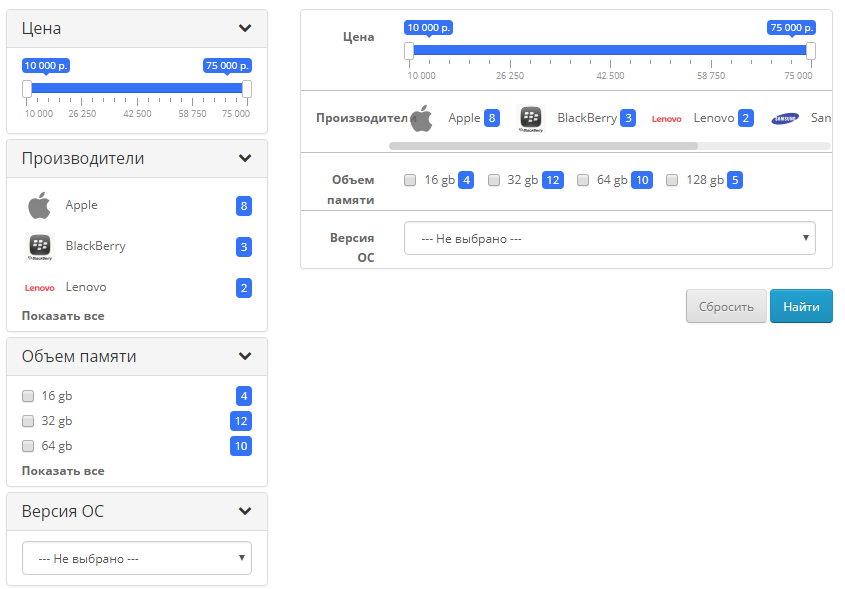Screen dimensions: 845x589
Task: Click the BlackBerry logo in left panel
Action: tap(40, 247)
